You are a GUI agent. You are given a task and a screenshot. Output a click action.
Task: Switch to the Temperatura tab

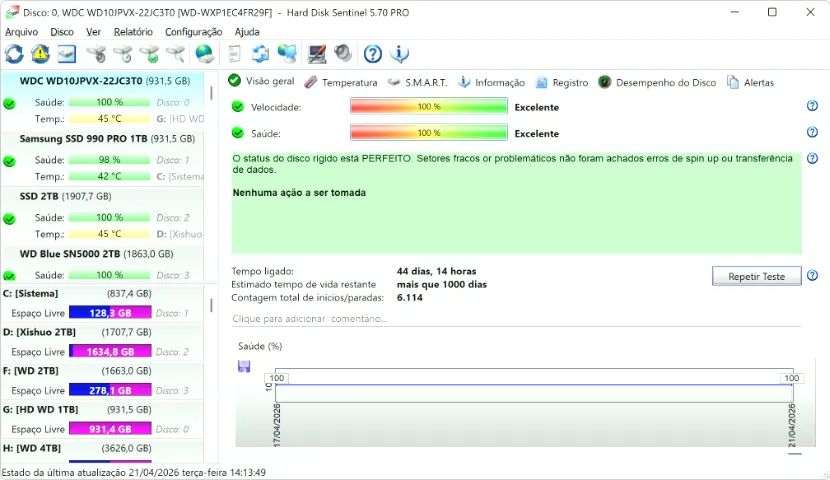tap(341, 82)
